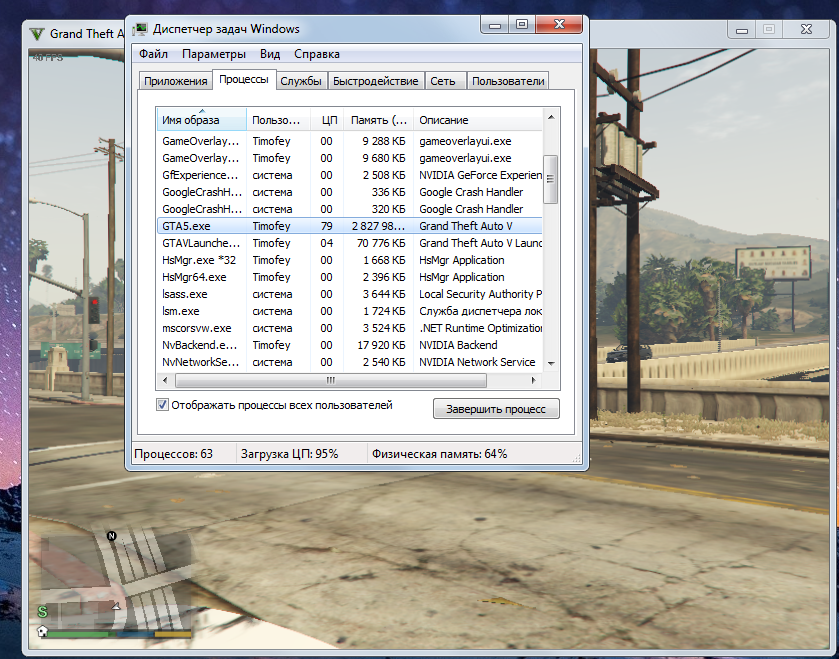The height and width of the screenshot is (659, 839).
Task: Click the Task Manager icon in the title bar
Action: click(141, 29)
